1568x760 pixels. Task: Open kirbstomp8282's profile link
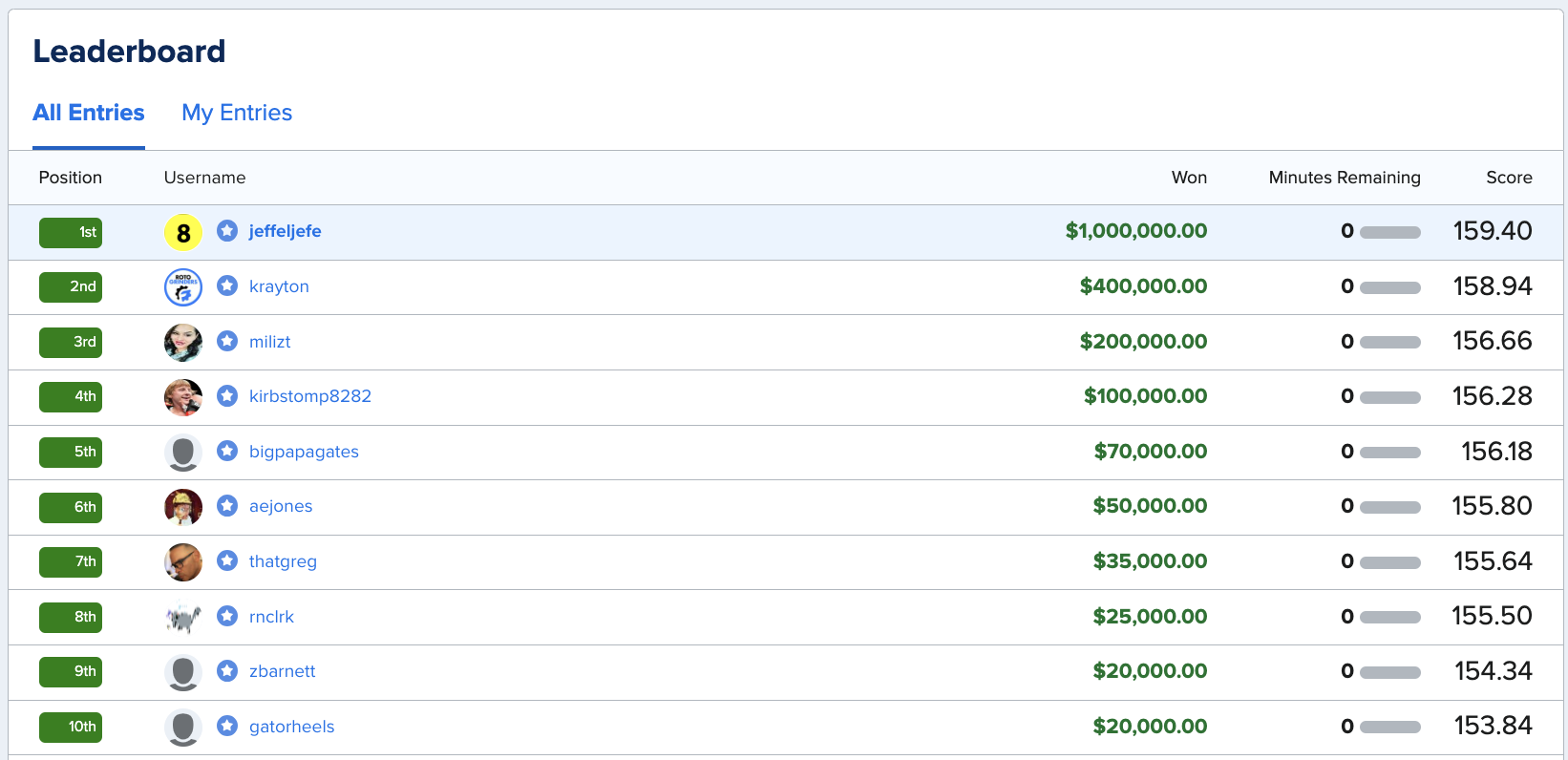coord(310,396)
